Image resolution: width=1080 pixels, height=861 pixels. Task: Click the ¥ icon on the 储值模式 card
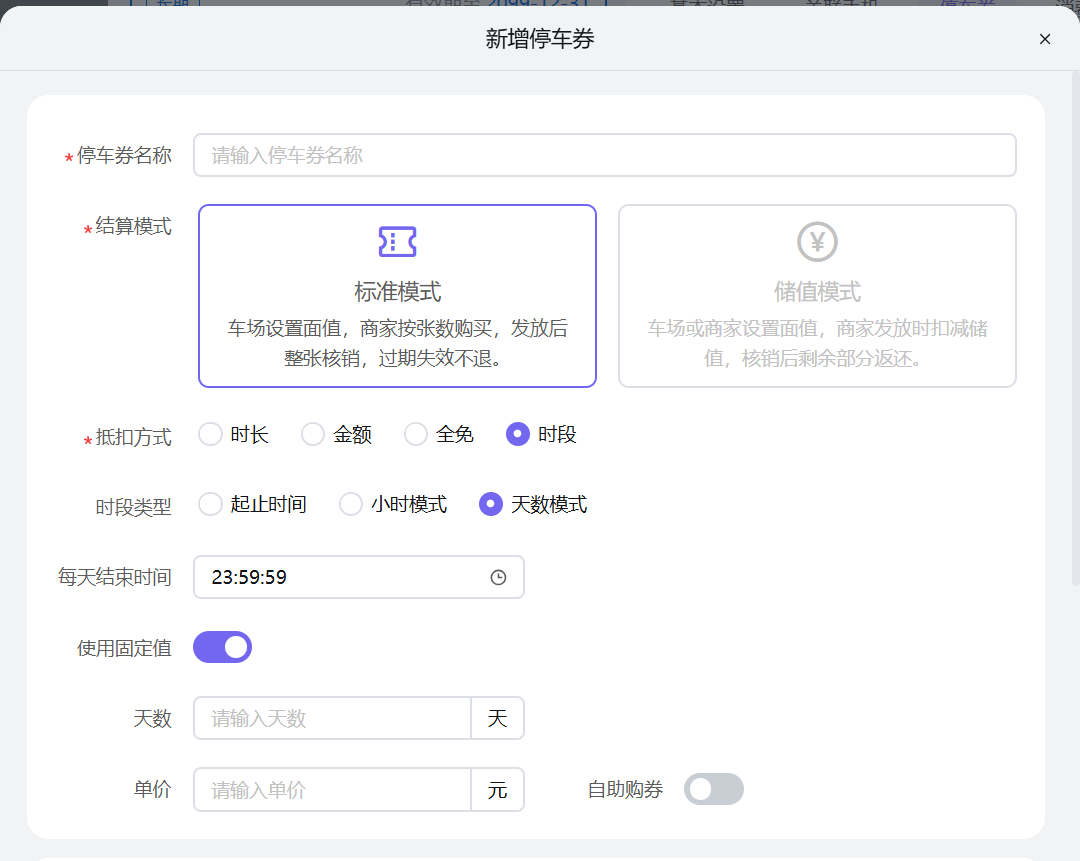[x=817, y=241]
